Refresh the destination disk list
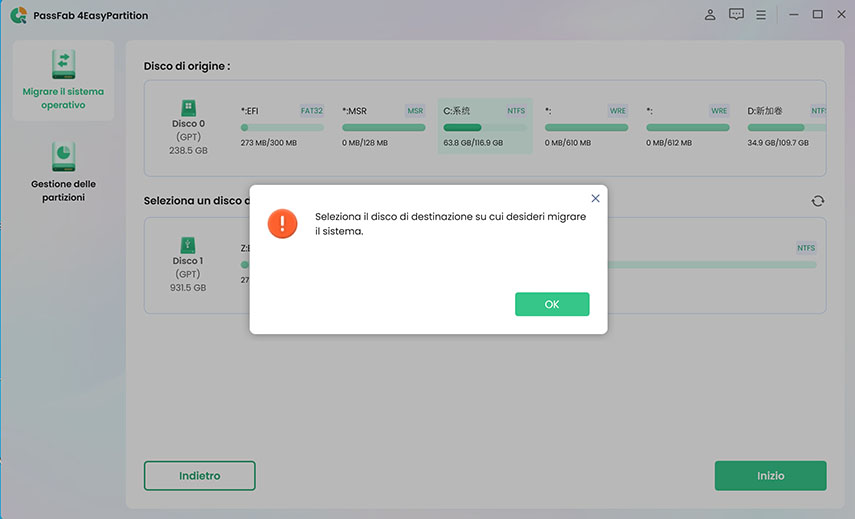Viewport: 855px width, 519px height. pyautogui.click(x=817, y=201)
